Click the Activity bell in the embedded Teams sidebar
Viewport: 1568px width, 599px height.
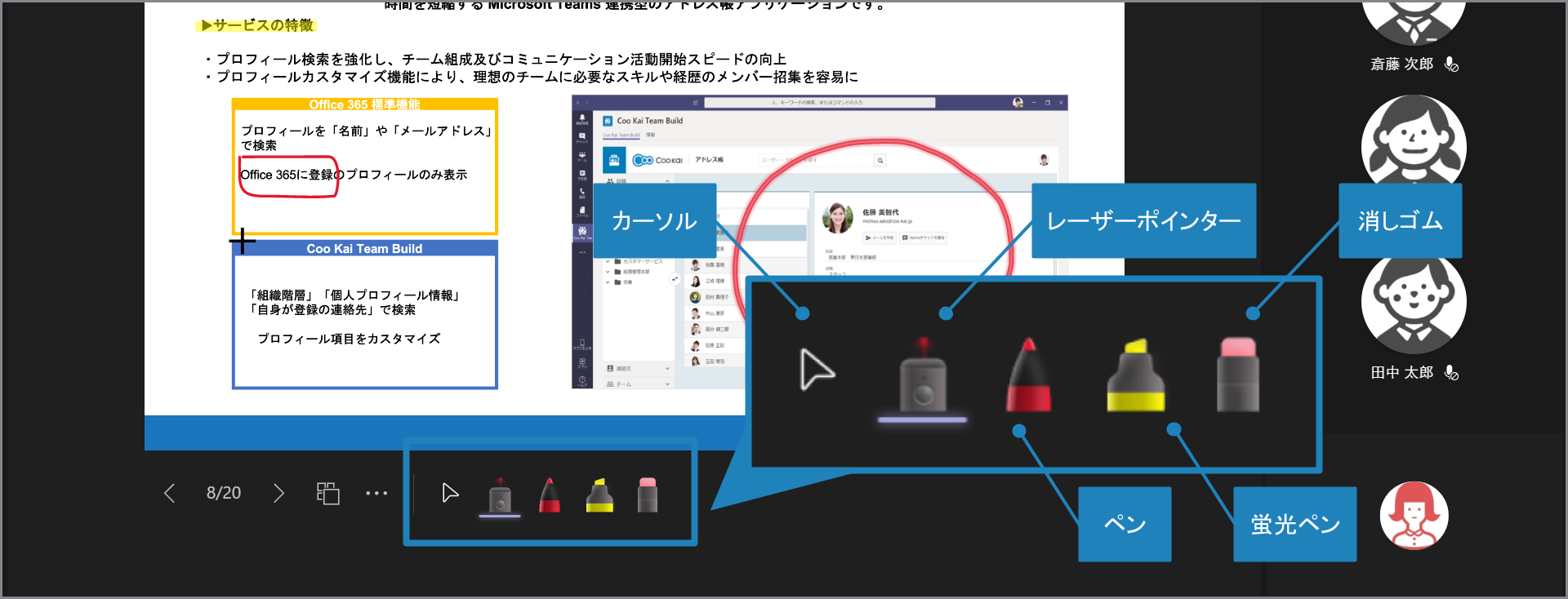[582, 119]
